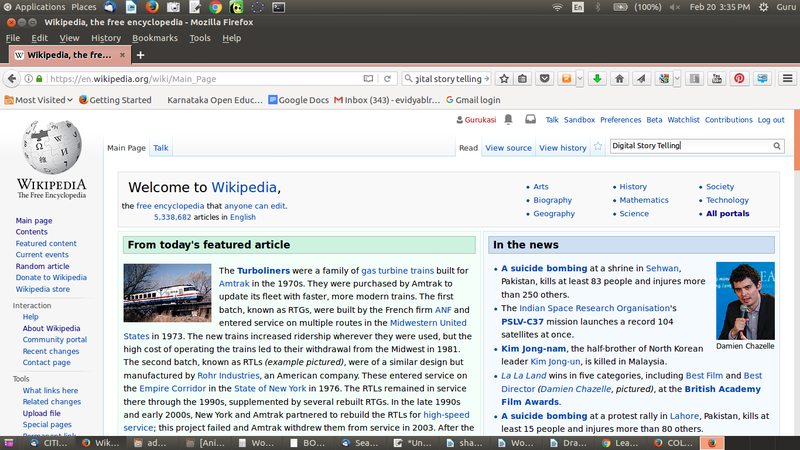
Task: Submit Wikipedia search with magnifier icon
Action: click(777, 146)
